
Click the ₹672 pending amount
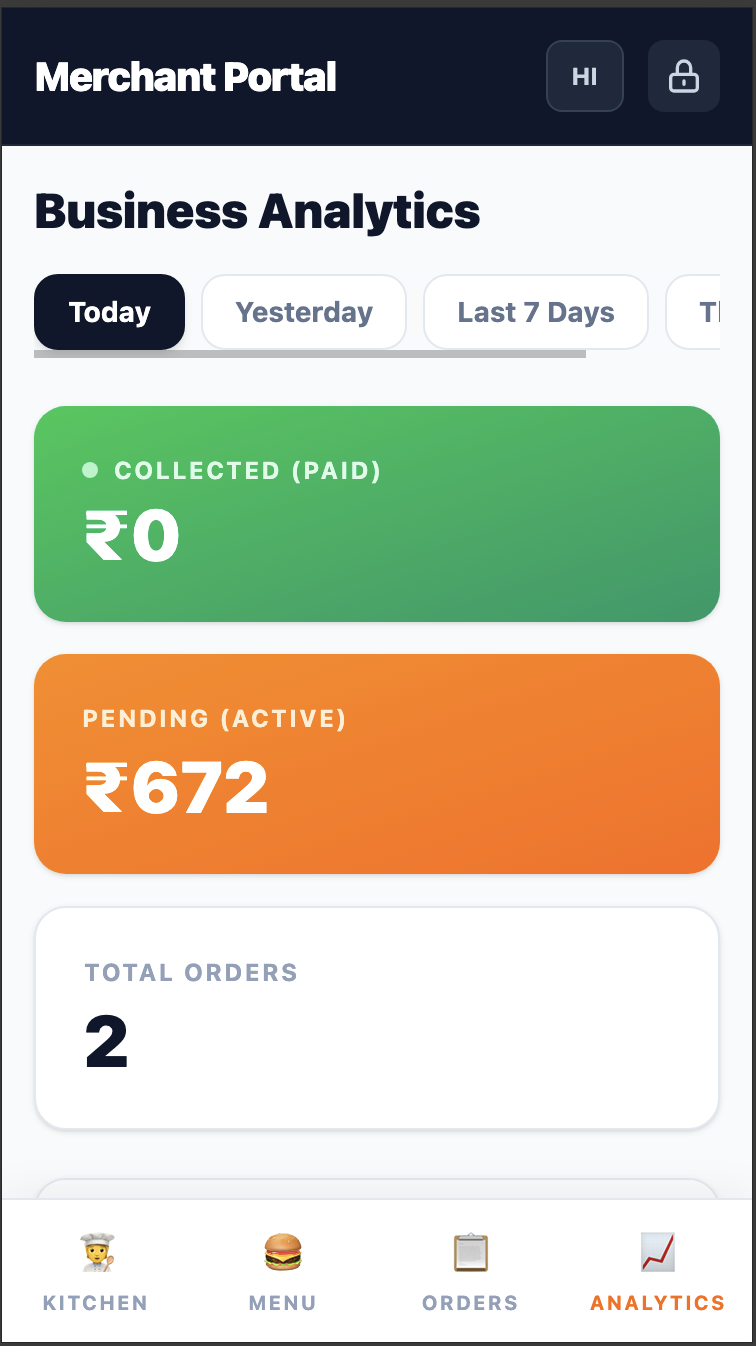coord(177,788)
